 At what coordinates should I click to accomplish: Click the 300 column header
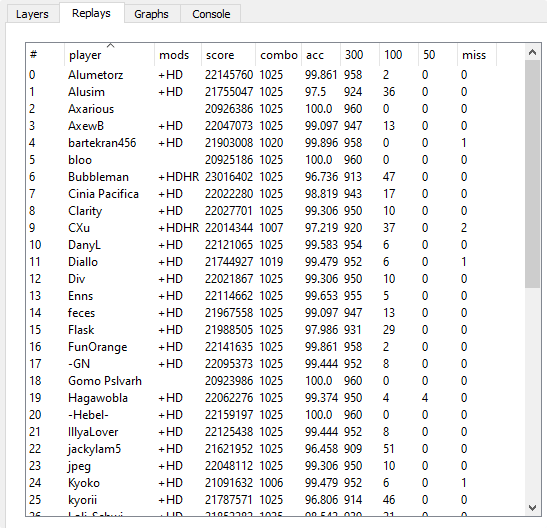(360, 55)
